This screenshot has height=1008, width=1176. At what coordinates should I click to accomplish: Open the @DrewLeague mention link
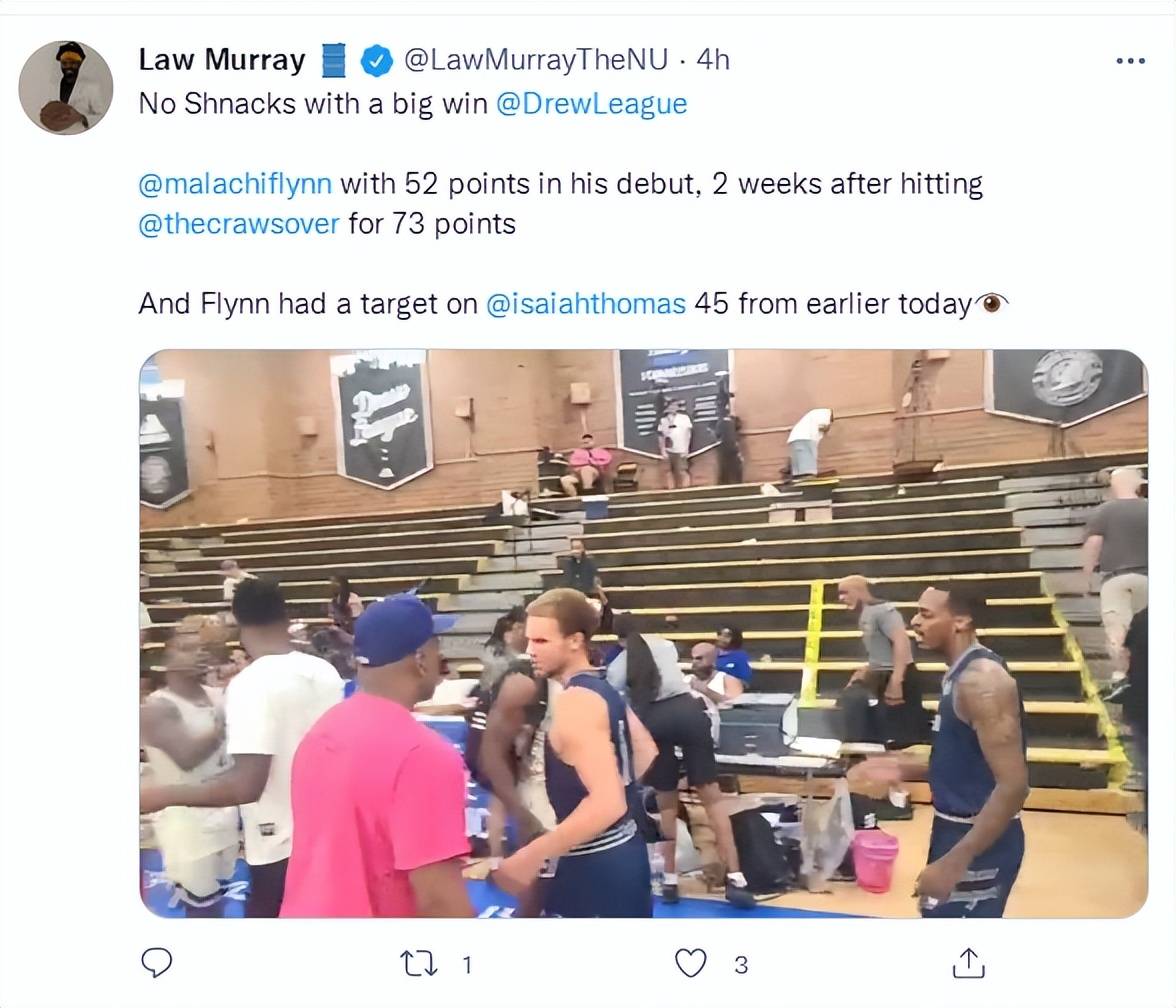tap(591, 104)
